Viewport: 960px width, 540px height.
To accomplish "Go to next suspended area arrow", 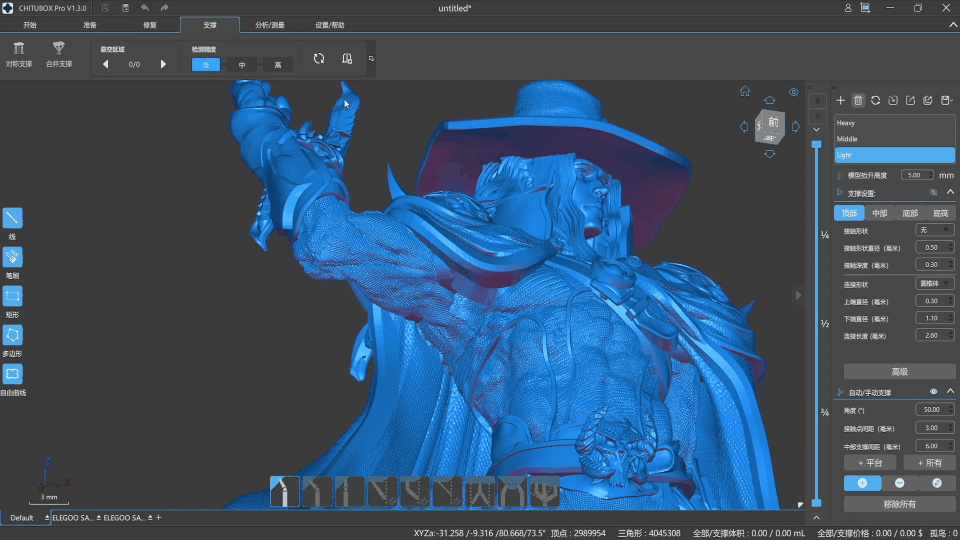I will coord(163,64).
